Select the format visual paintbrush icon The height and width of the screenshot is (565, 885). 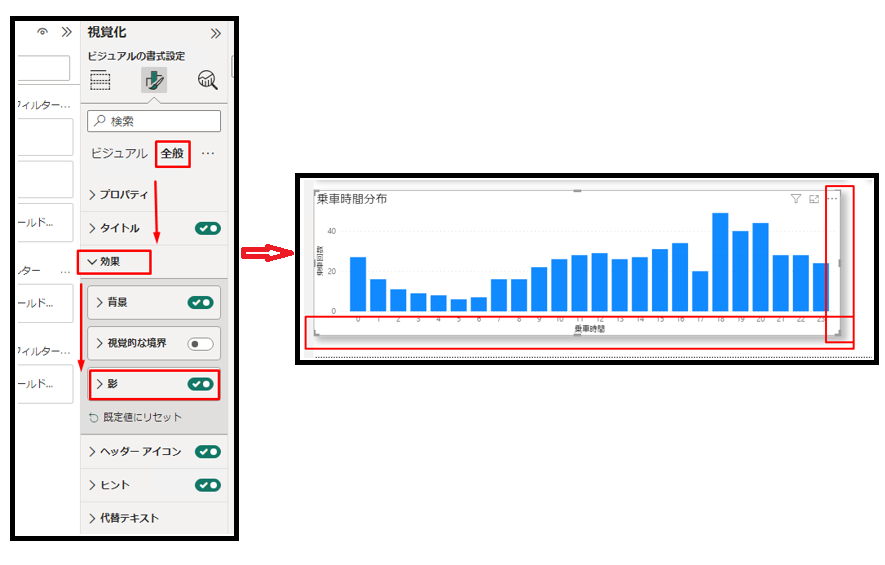coord(154,80)
